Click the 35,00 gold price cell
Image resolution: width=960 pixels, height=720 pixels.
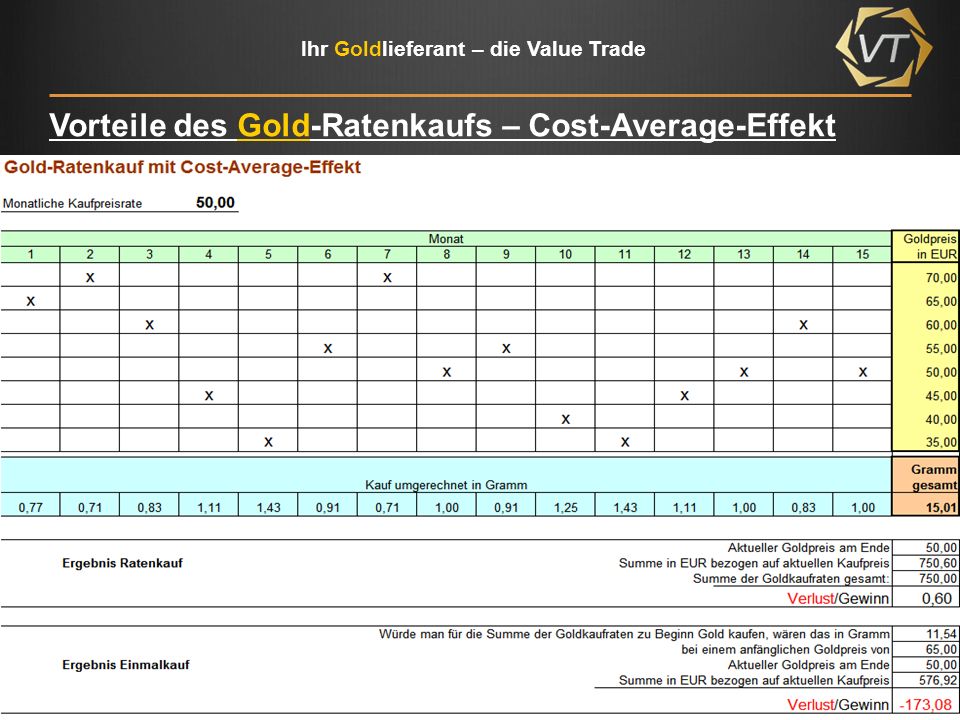click(x=926, y=442)
